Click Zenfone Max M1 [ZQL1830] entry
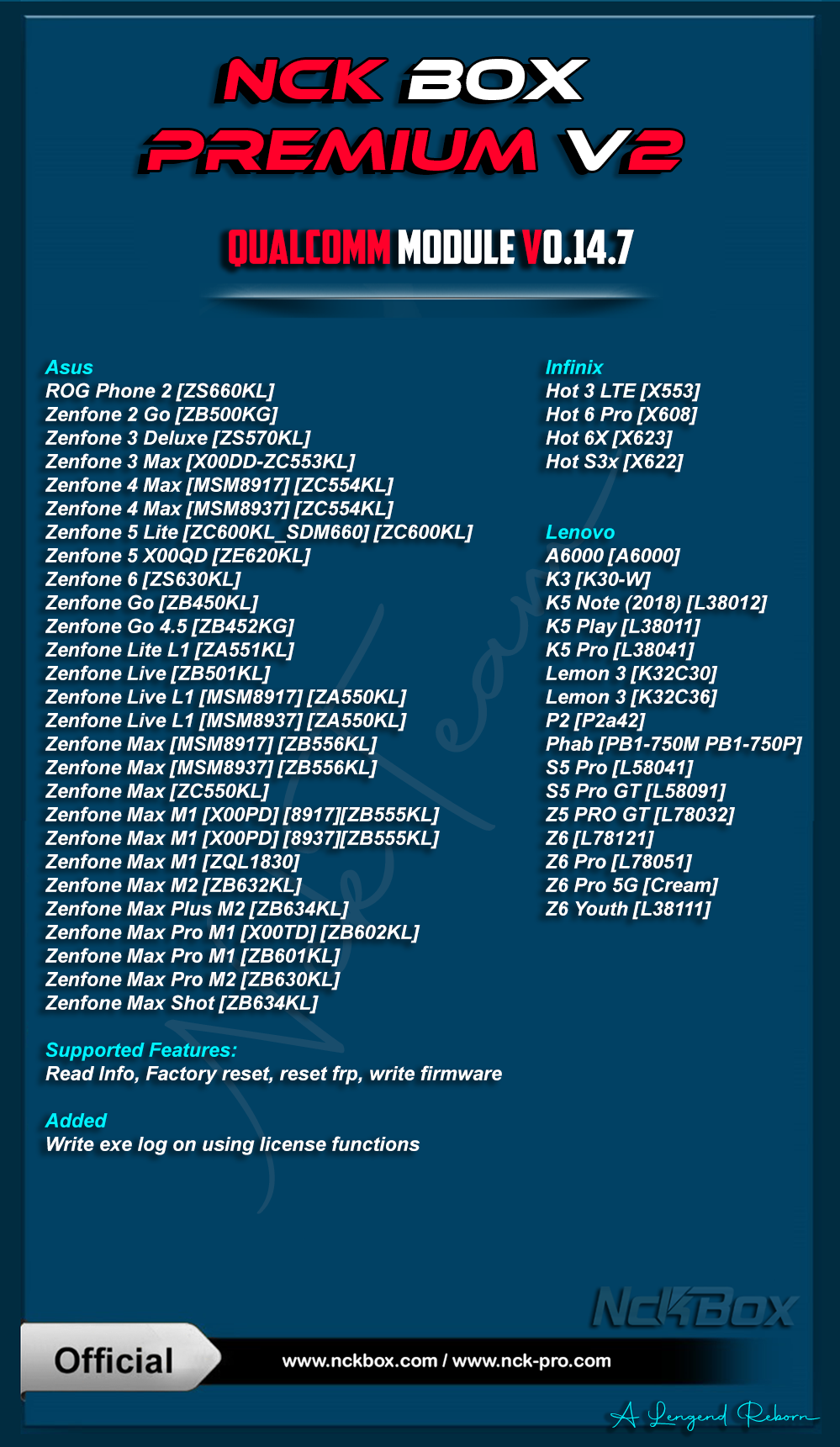This screenshot has width=840, height=1447. coord(172,862)
